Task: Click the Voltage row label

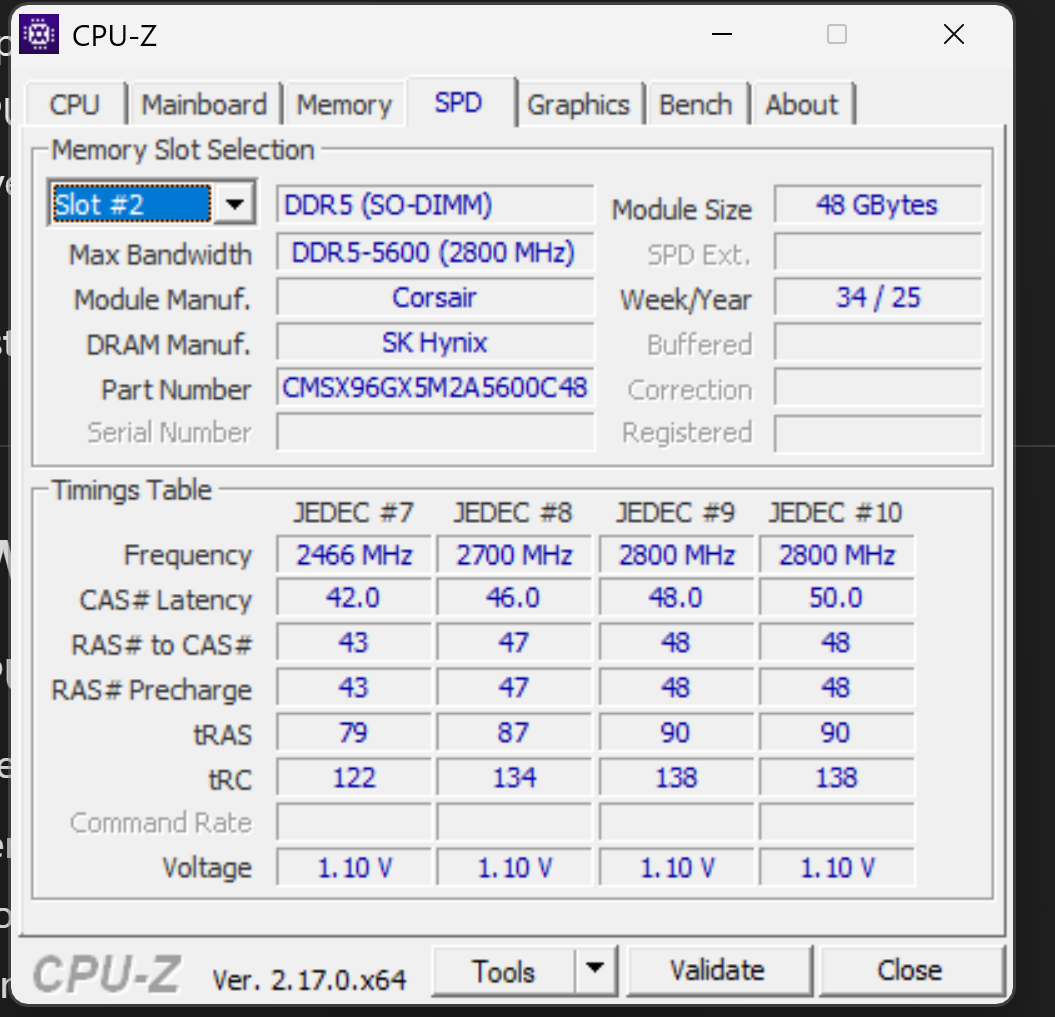Action: pos(207,868)
